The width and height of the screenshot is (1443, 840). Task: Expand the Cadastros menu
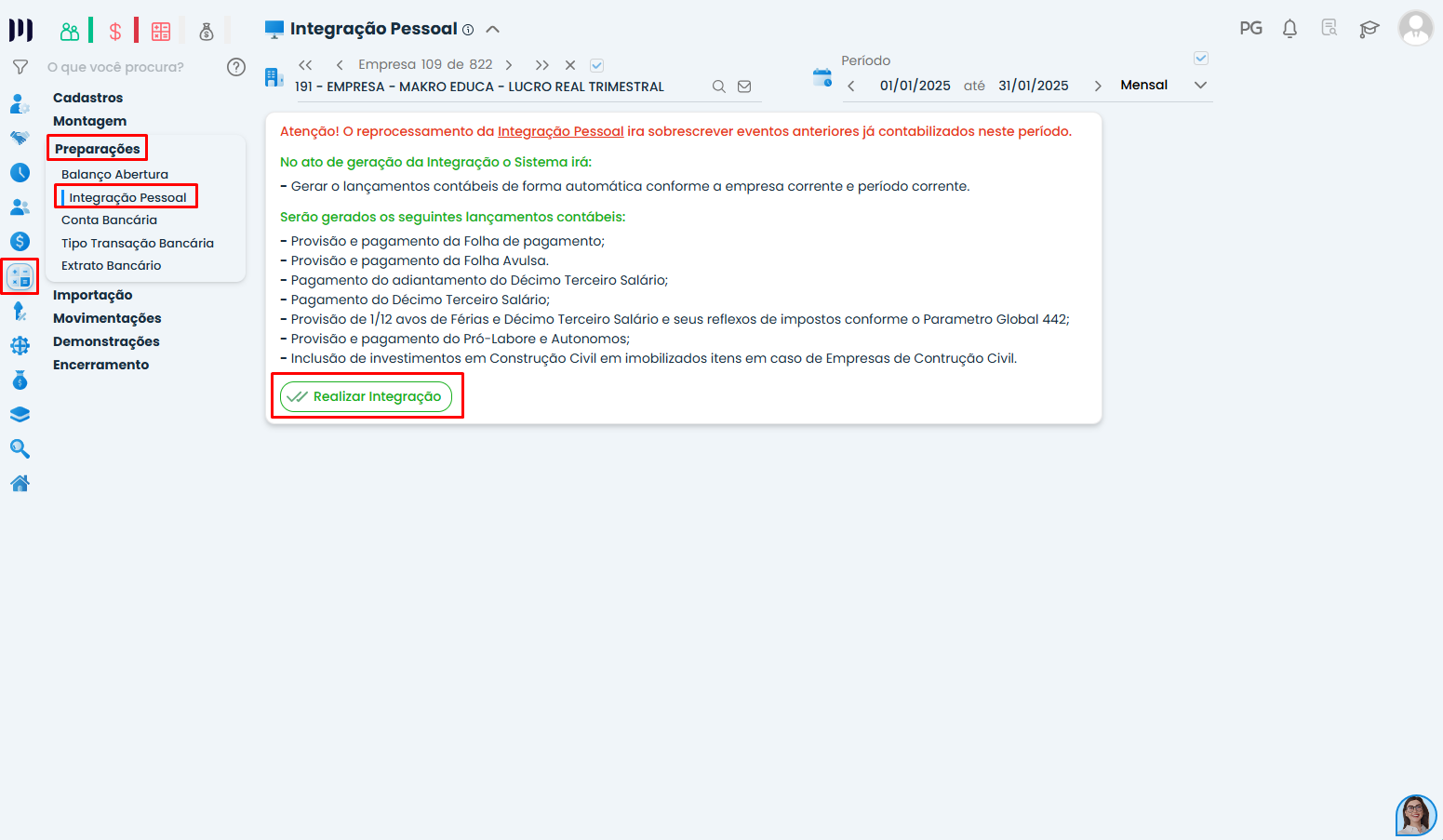[x=87, y=98]
